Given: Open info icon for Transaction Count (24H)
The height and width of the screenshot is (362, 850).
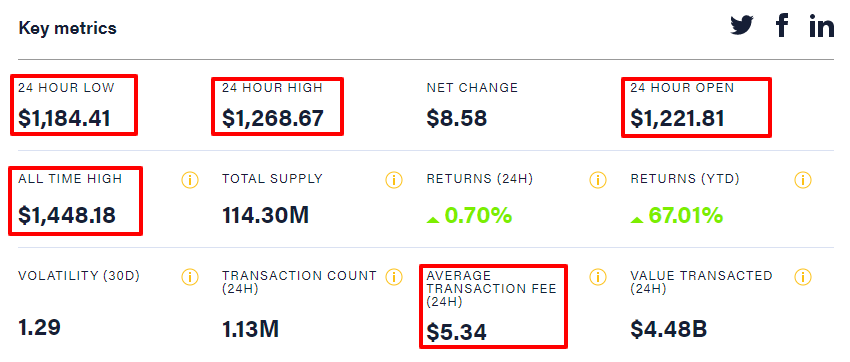Looking at the screenshot, I should click(394, 277).
